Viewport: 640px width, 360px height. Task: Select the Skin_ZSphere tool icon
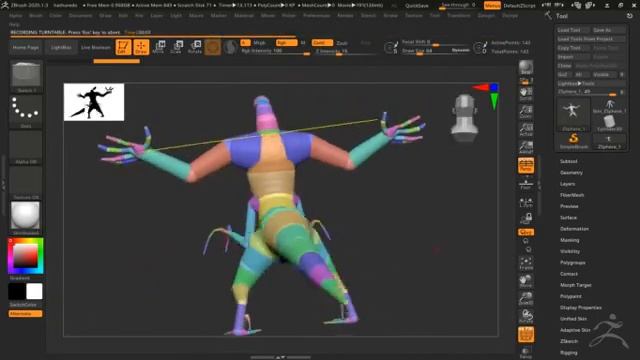point(609,107)
